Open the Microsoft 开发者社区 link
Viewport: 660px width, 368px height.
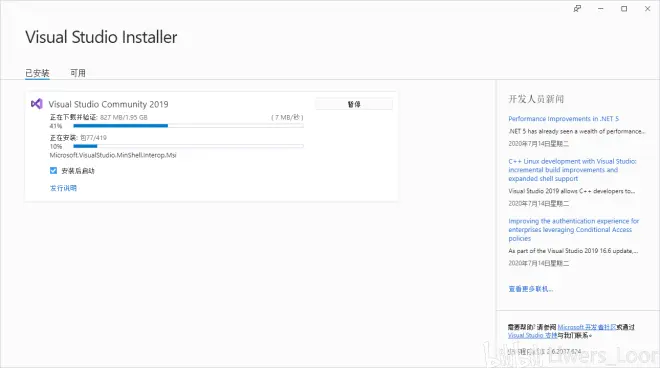(587, 327)
